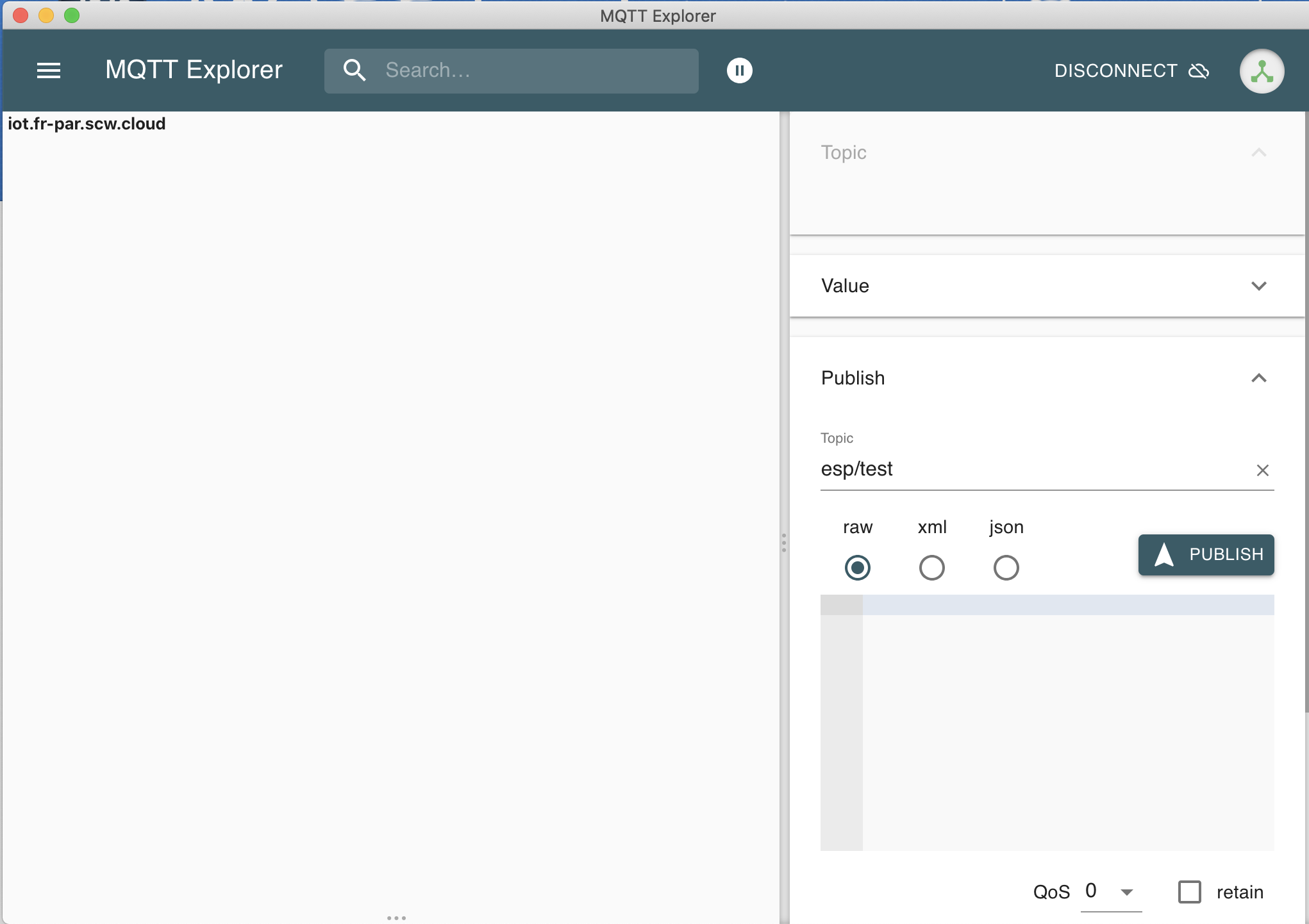Viewport: 1309px width, 924px height.
Task: Enable the retain checkbox
Action: coord(1190,892)
